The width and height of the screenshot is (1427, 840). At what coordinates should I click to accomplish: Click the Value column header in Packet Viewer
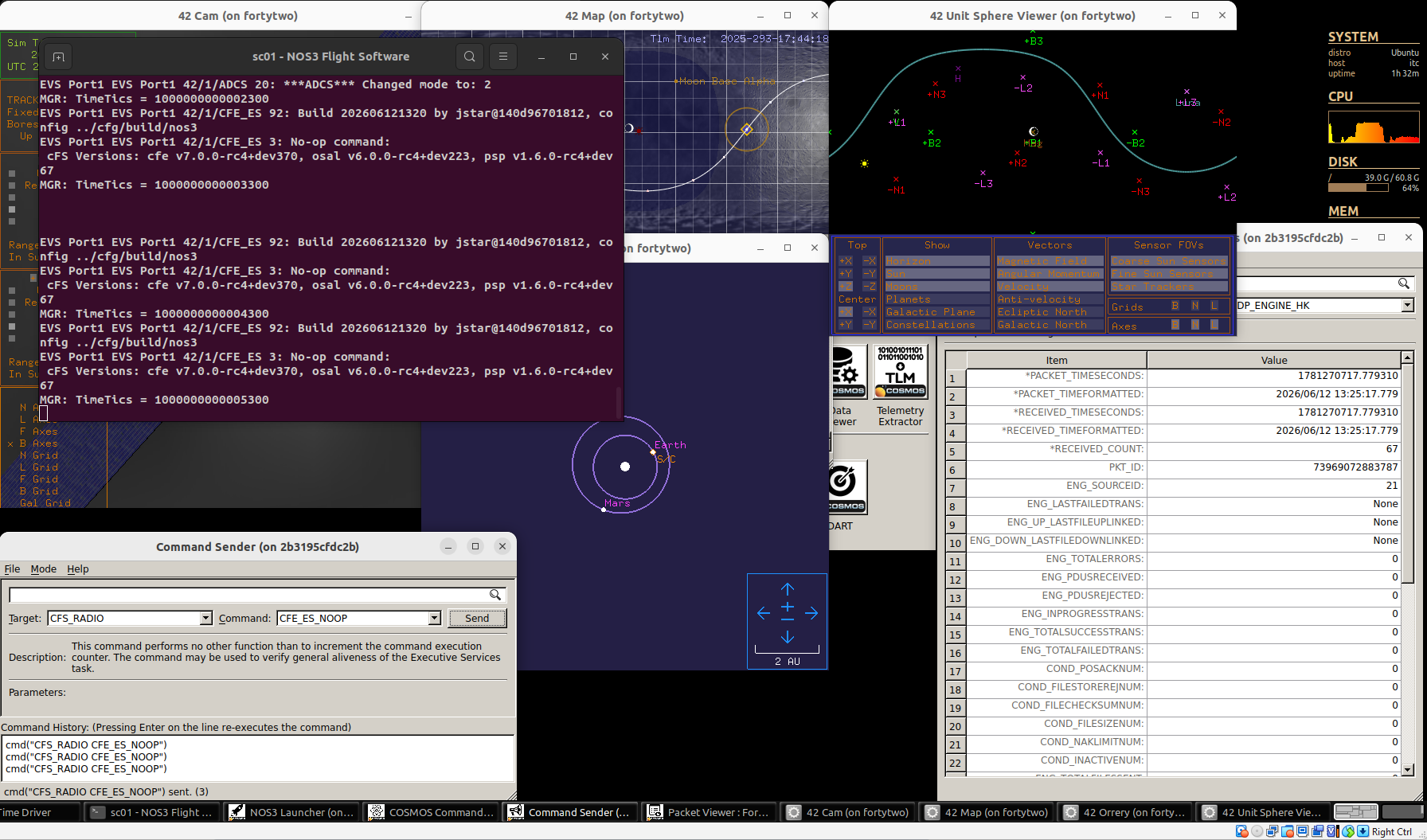pos(1274,360)
